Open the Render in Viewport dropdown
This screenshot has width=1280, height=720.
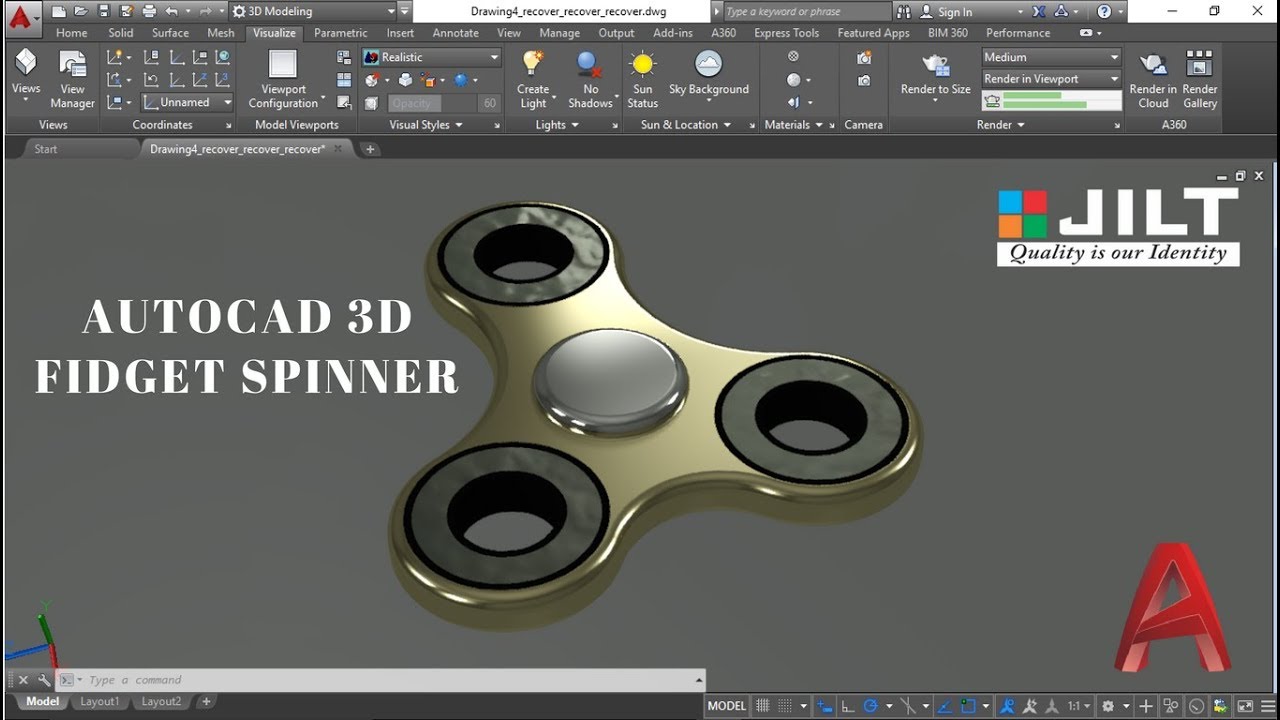click(1051, 79)
